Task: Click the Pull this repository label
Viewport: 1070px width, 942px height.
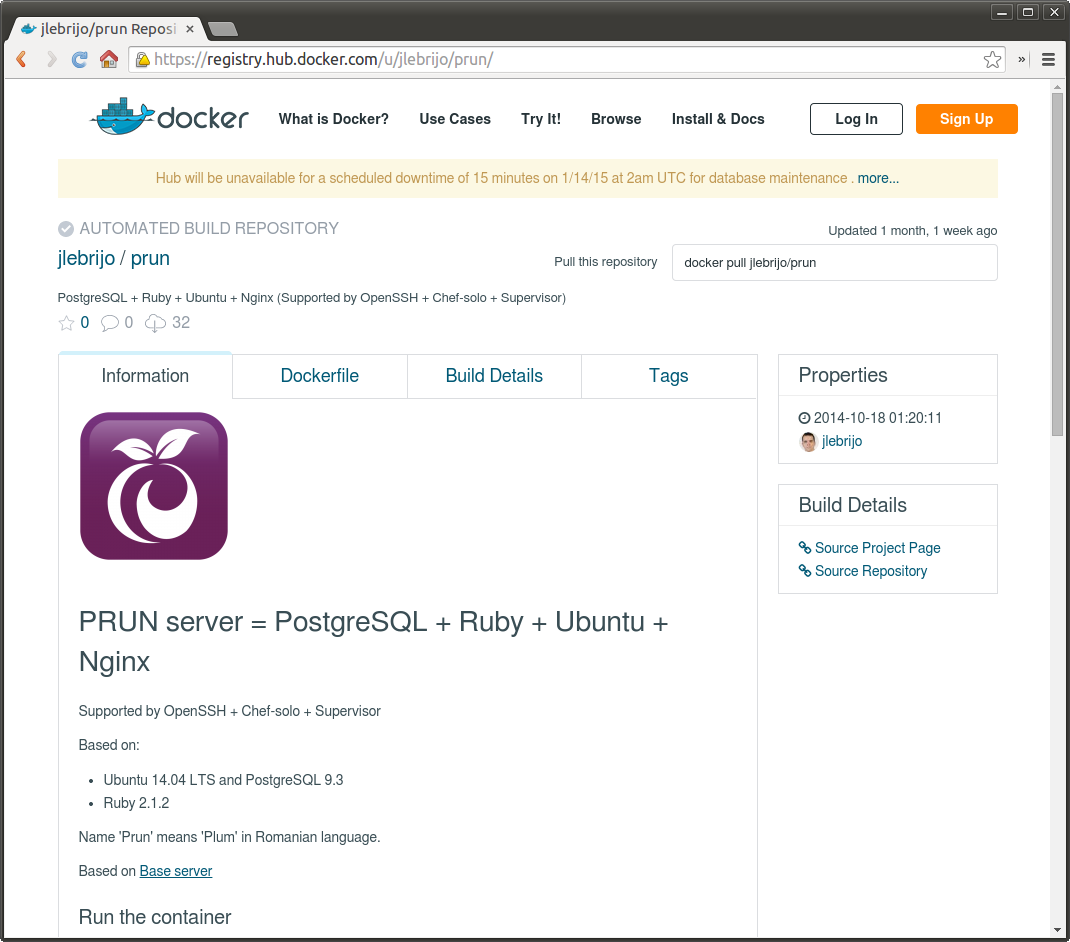Action: (x=605, y=262)
